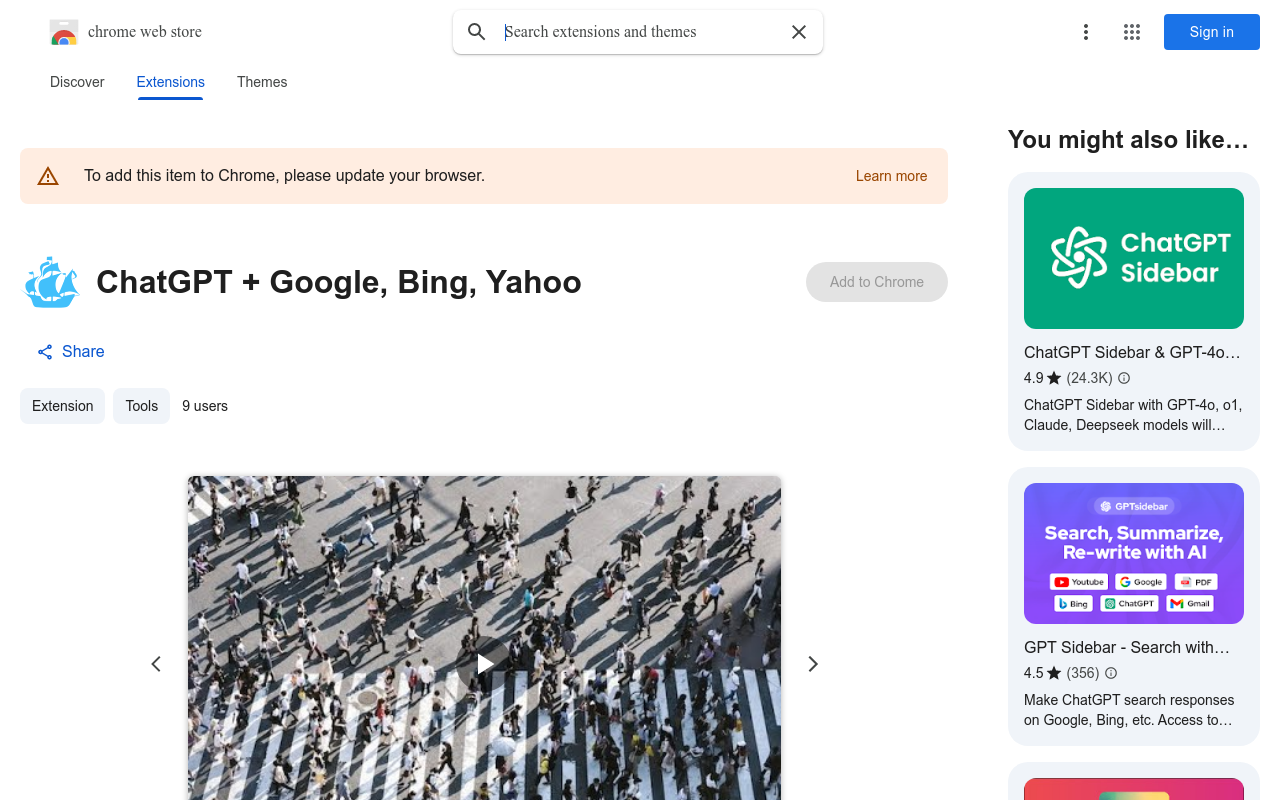Click the ChatGPT + Google extension ship logo
Image resolution: width=1280 pixels, height=800 pixels.
(51, 282)
